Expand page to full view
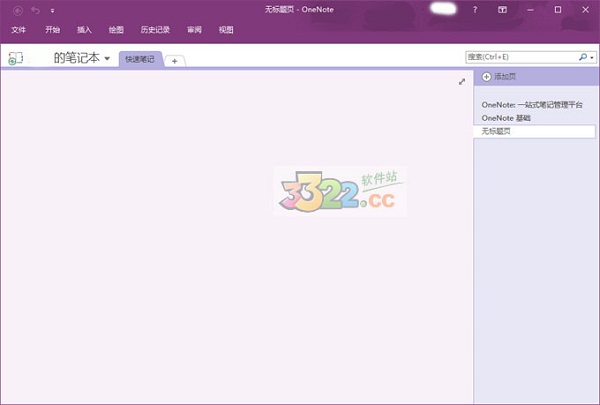This screenshot has width=600, height=405. (462, 82)
